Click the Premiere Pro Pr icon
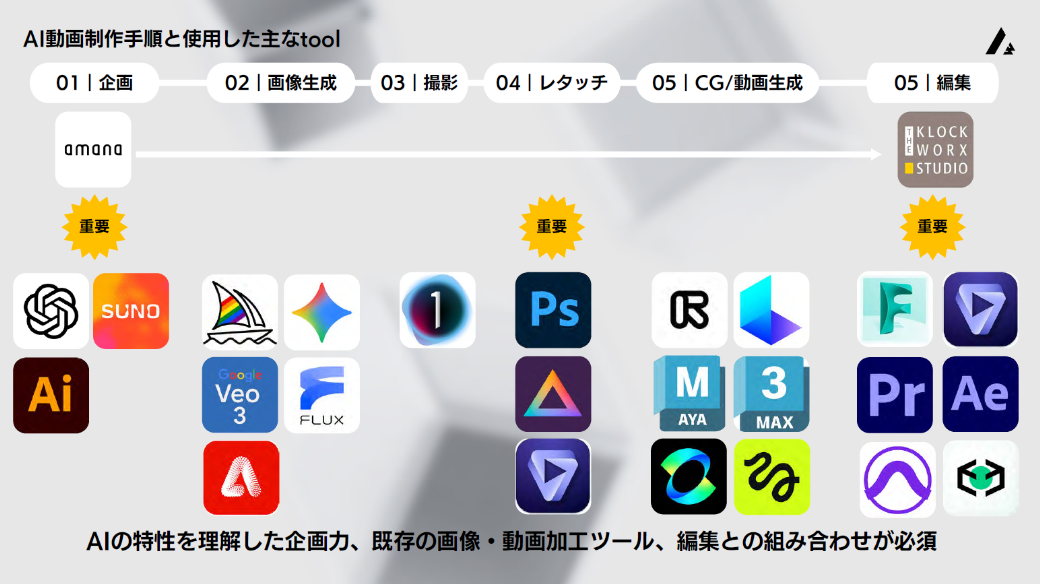The image size is (1040, 584). point(895,395)
